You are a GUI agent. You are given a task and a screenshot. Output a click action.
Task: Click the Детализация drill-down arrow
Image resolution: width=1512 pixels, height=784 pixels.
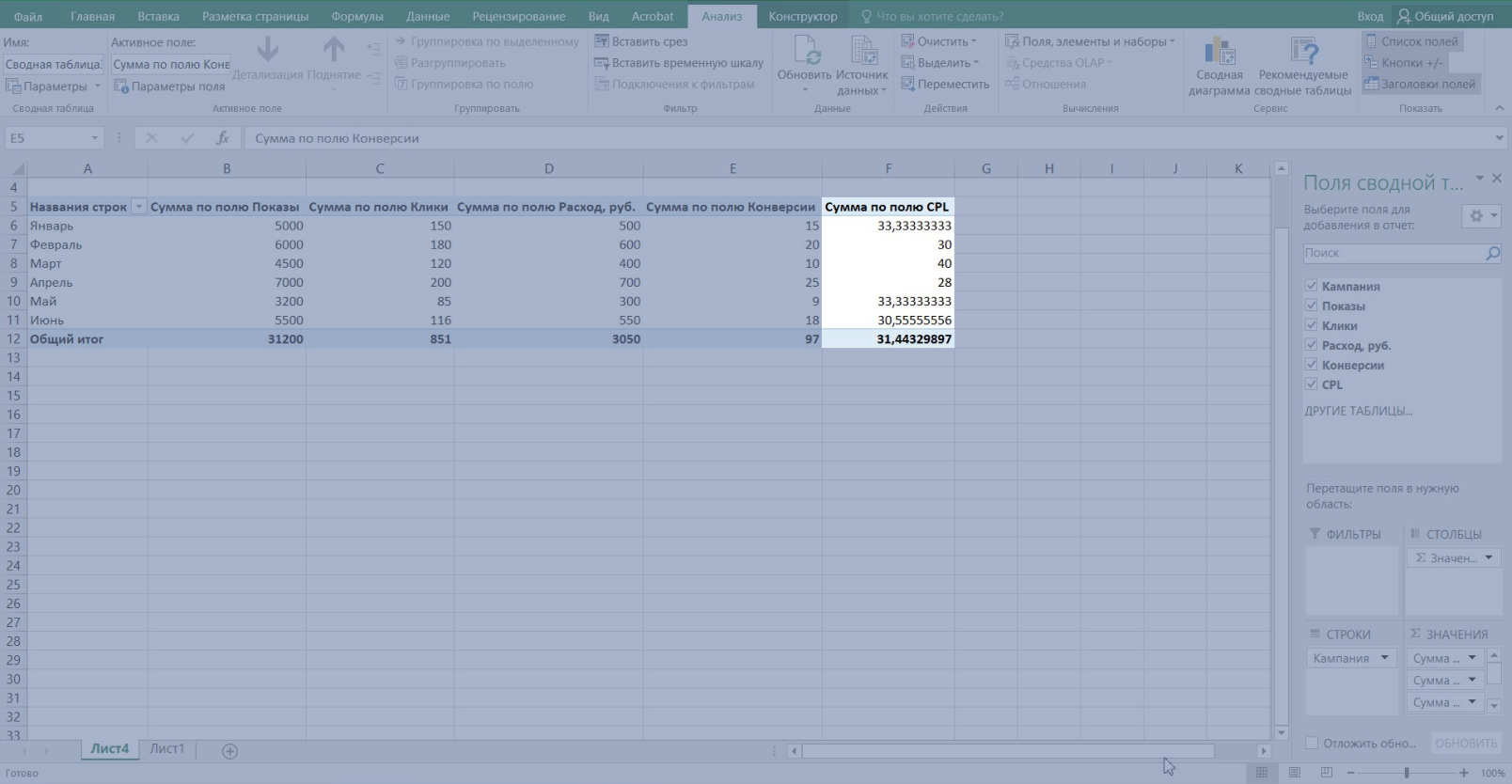click(268, 49)
